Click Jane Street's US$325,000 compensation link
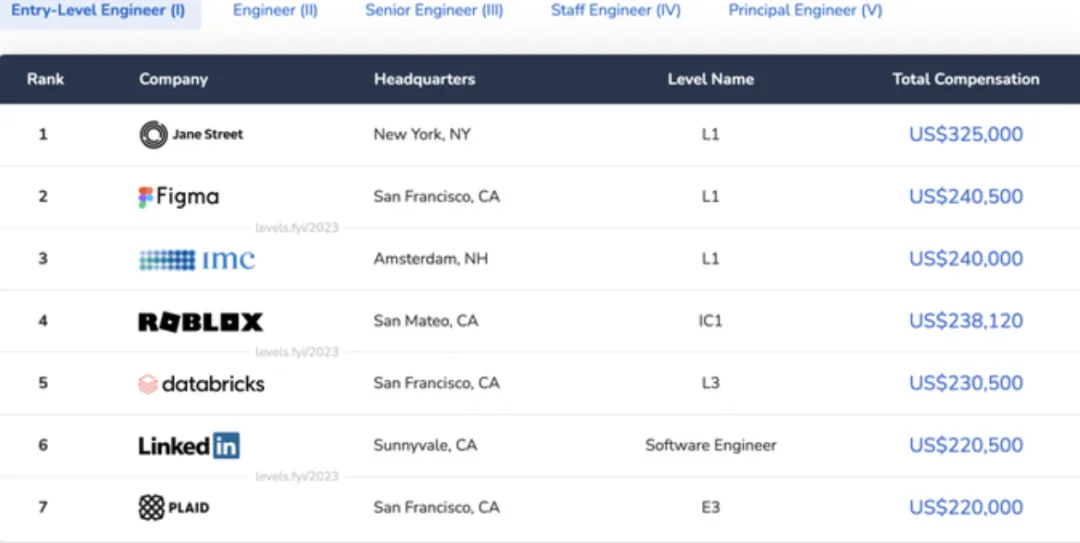The width and height of the screenshot is (1080, 543). click(966, 134)
